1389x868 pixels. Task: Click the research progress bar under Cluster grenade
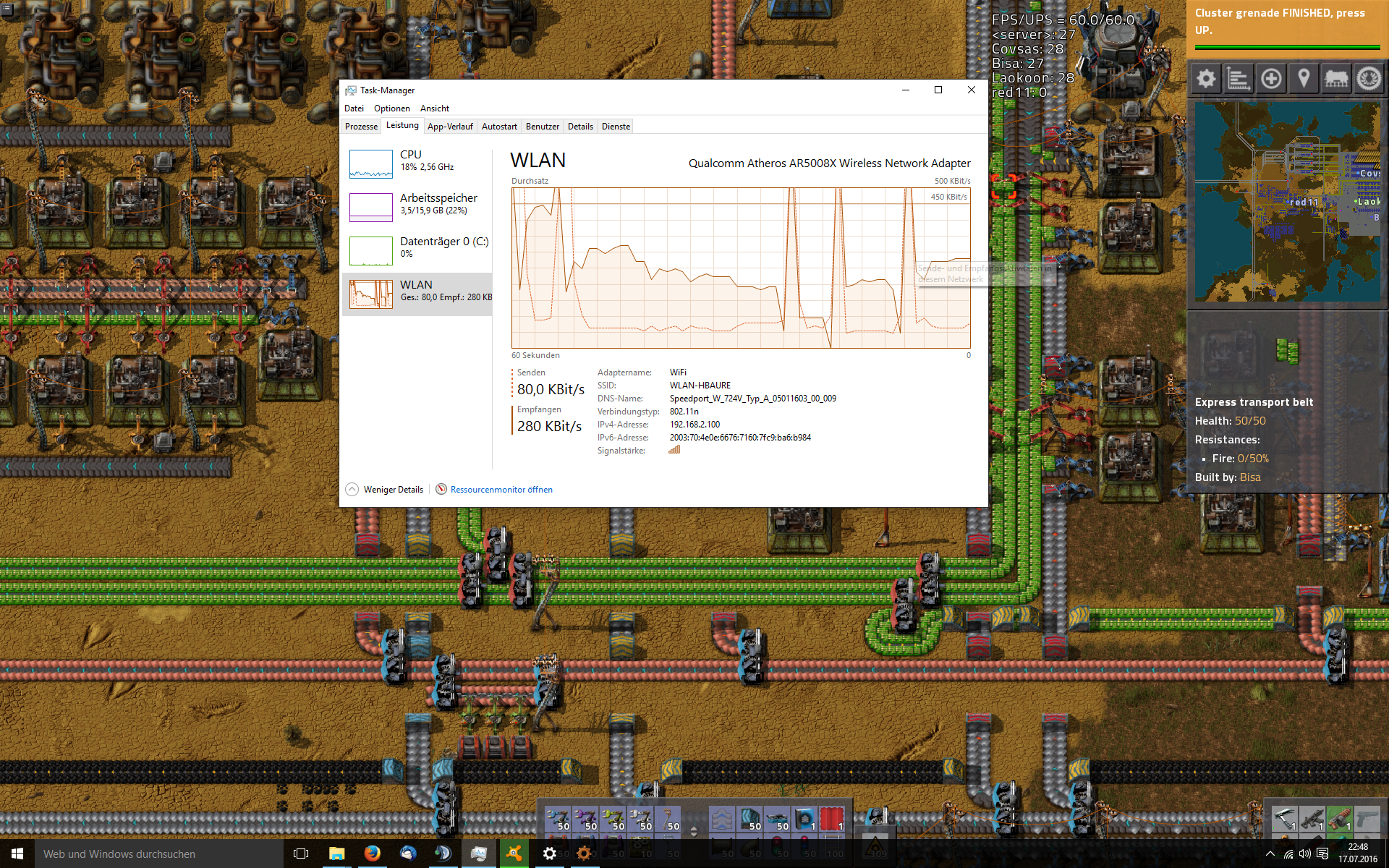(x=1287, y=48)
